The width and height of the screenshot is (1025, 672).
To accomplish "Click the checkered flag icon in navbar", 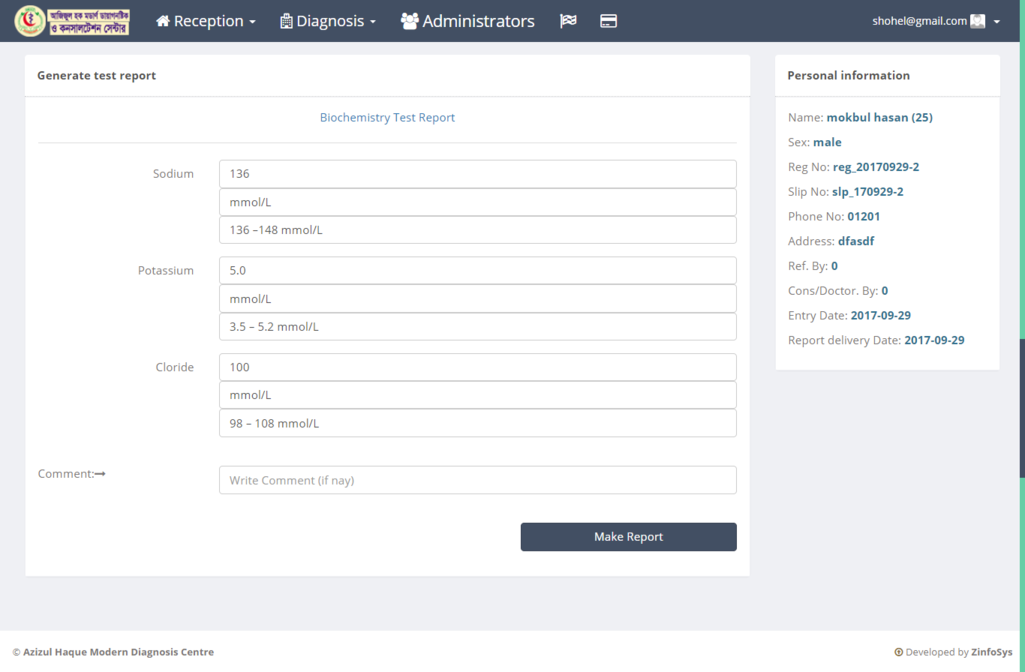I will pyautogui.click(x=568, y=21).
